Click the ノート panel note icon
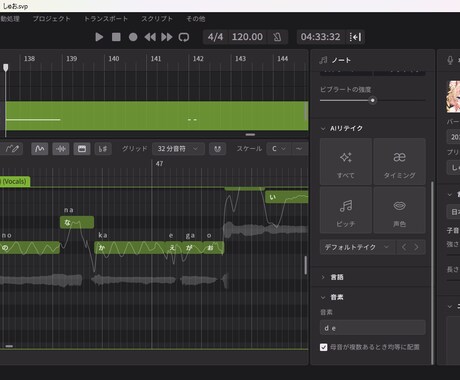This screenshot has height=380, width=460. click(x=323, y=60)
